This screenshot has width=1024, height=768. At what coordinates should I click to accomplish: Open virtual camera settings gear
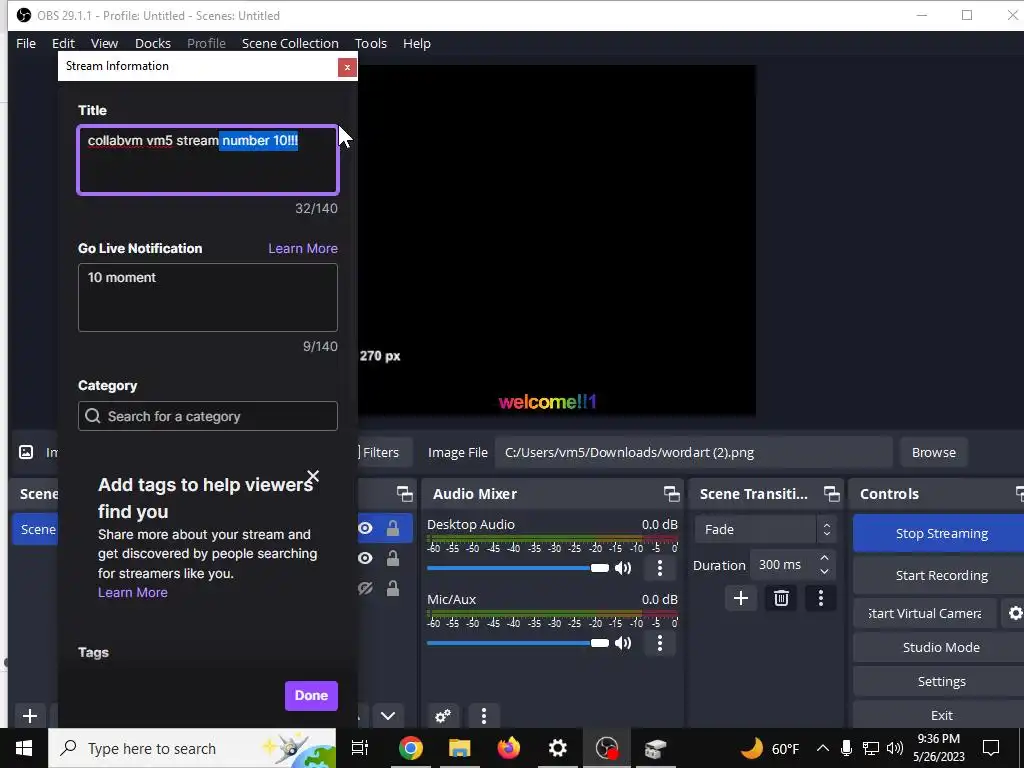click(x=1014, y=613)
